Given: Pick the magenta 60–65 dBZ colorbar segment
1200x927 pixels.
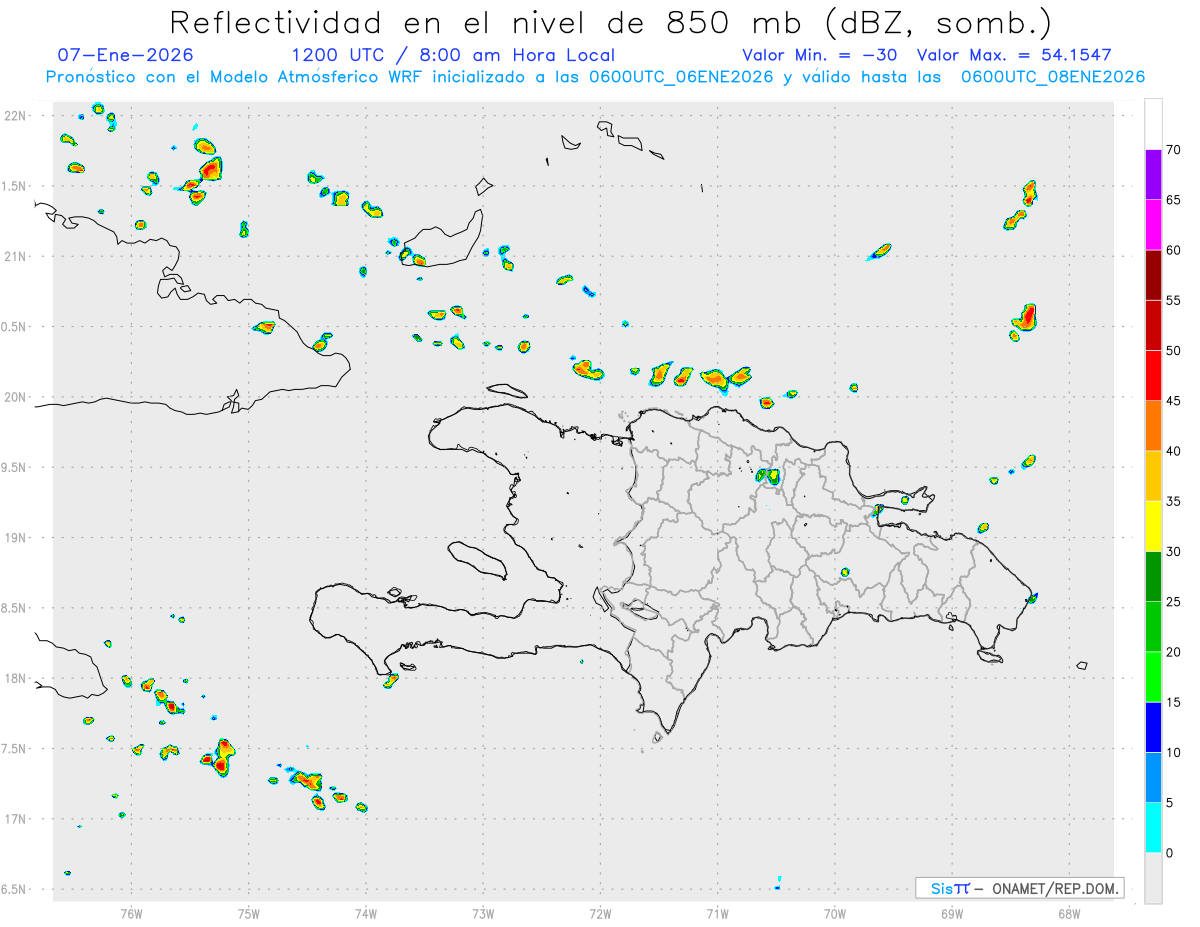Looking at the screenshot, I should (x=1153, y=224).
